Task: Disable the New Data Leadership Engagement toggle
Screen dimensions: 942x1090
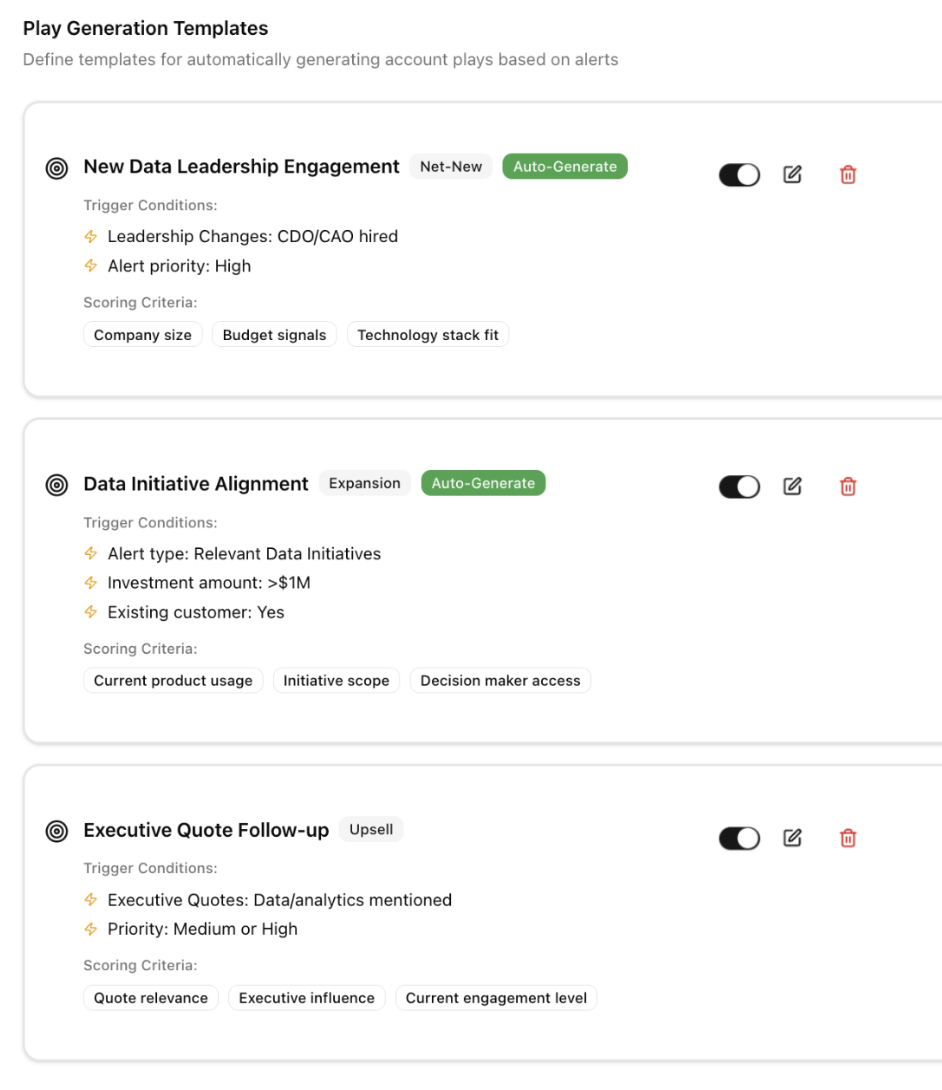Action: pyautogui.click(x=739, y=174)
